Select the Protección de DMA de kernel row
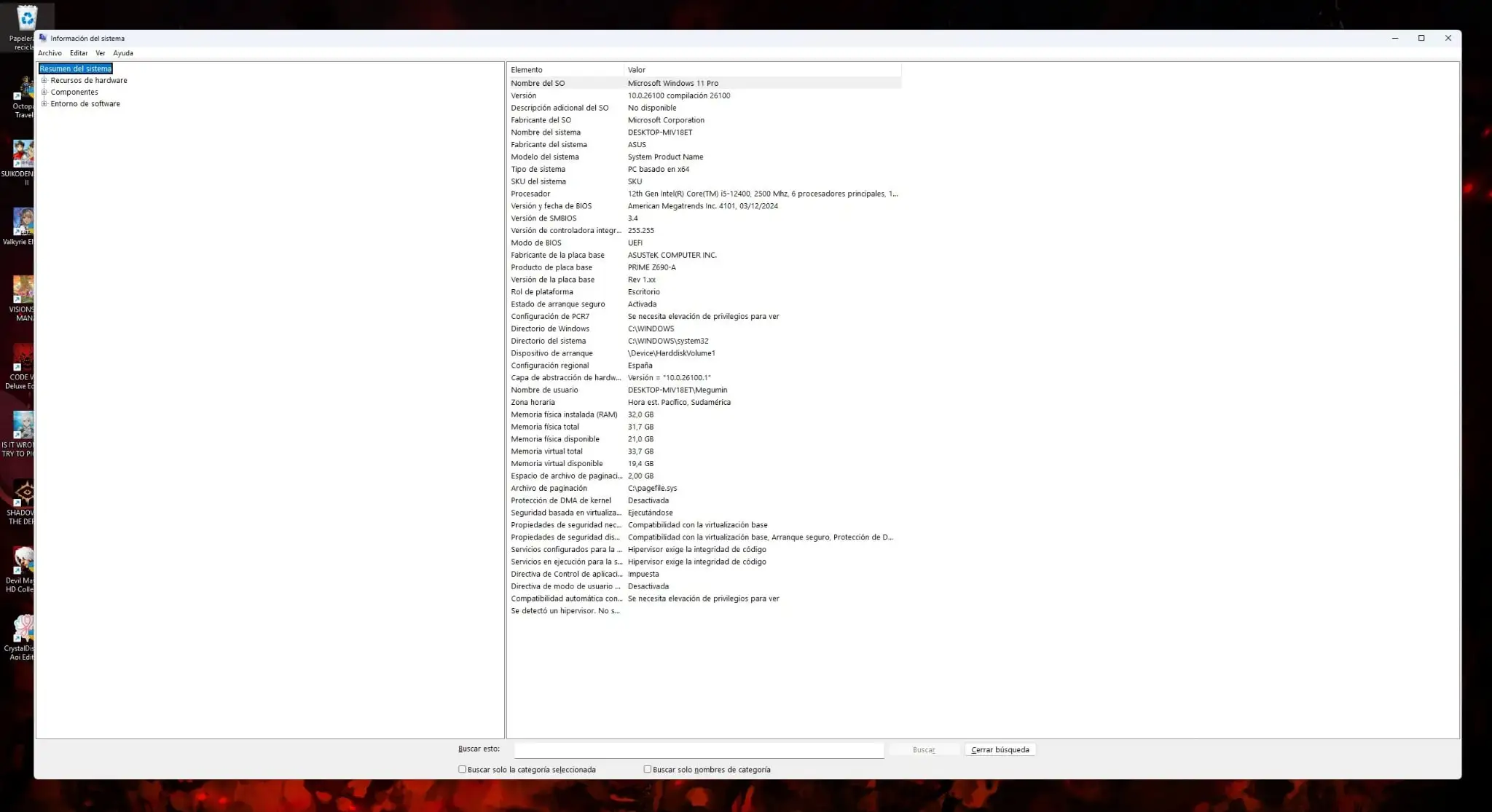1492x812 pixels. point(704,500)
